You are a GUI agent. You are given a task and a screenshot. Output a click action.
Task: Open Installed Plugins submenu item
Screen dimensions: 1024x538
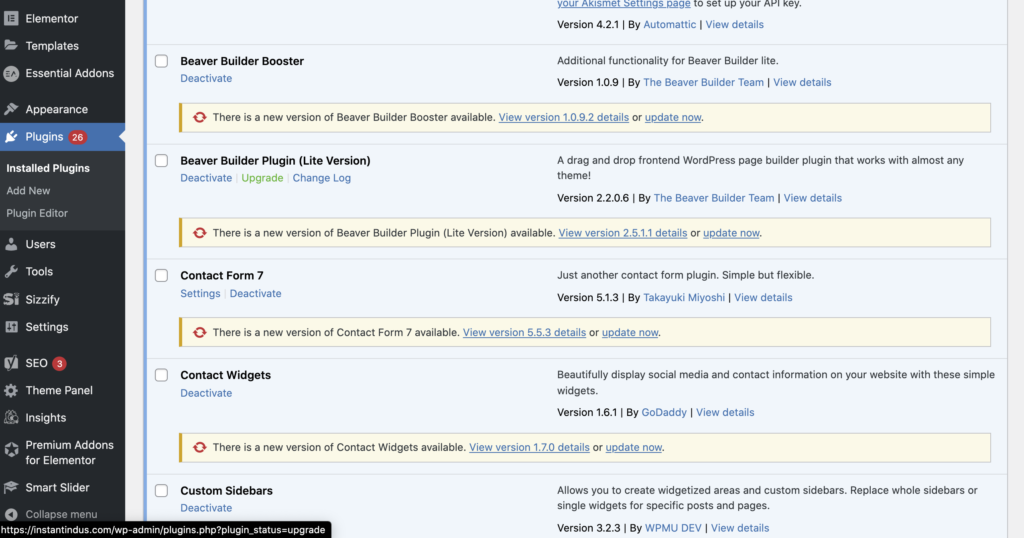click(48, 168)
